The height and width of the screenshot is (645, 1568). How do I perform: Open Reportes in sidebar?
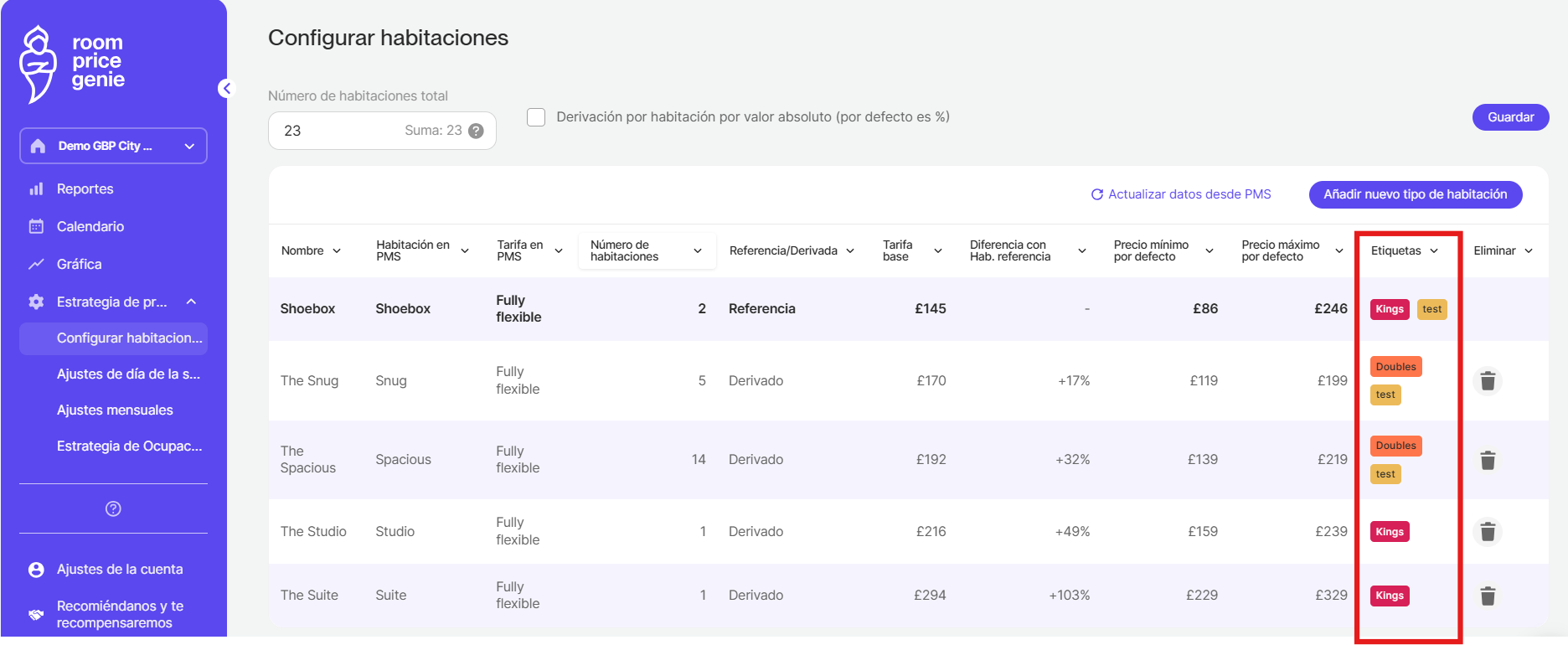pyautogui.click(x=85, y=189)
